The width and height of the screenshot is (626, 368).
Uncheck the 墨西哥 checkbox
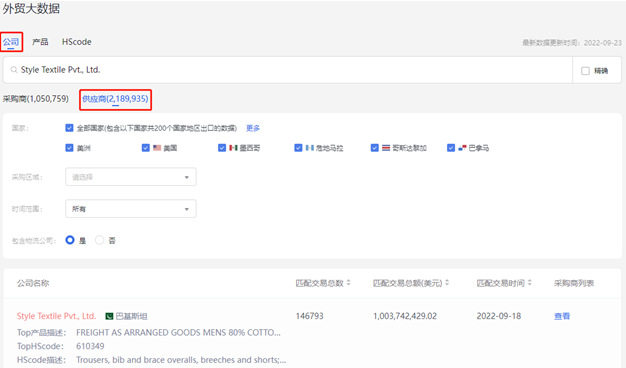[x=222, y=148]
